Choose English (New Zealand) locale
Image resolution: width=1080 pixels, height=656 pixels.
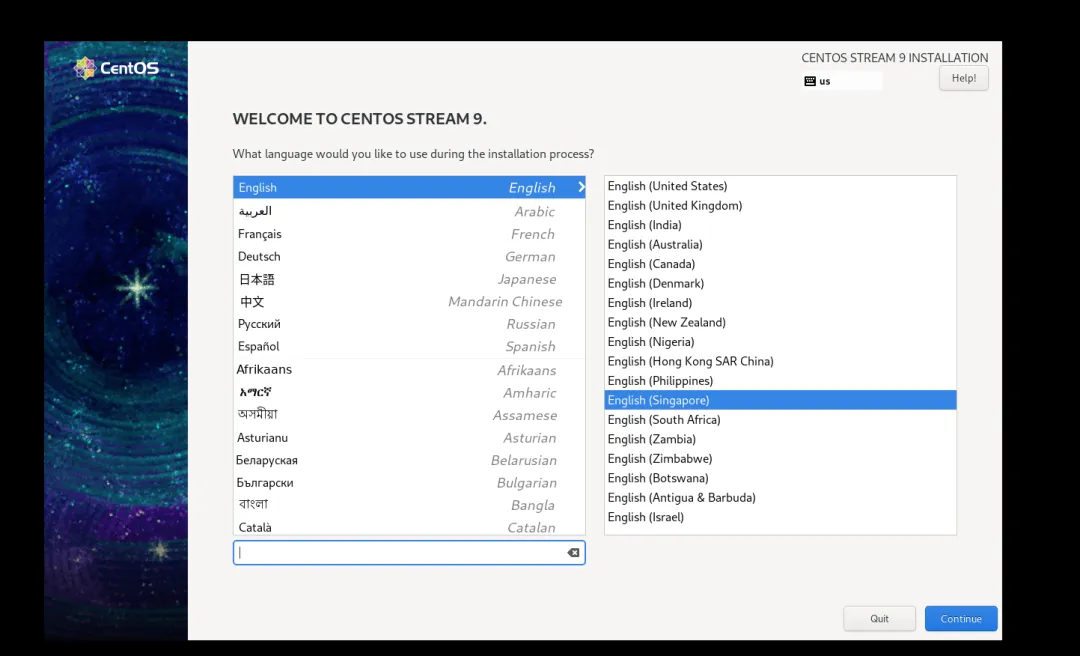(x=780, y=322)
